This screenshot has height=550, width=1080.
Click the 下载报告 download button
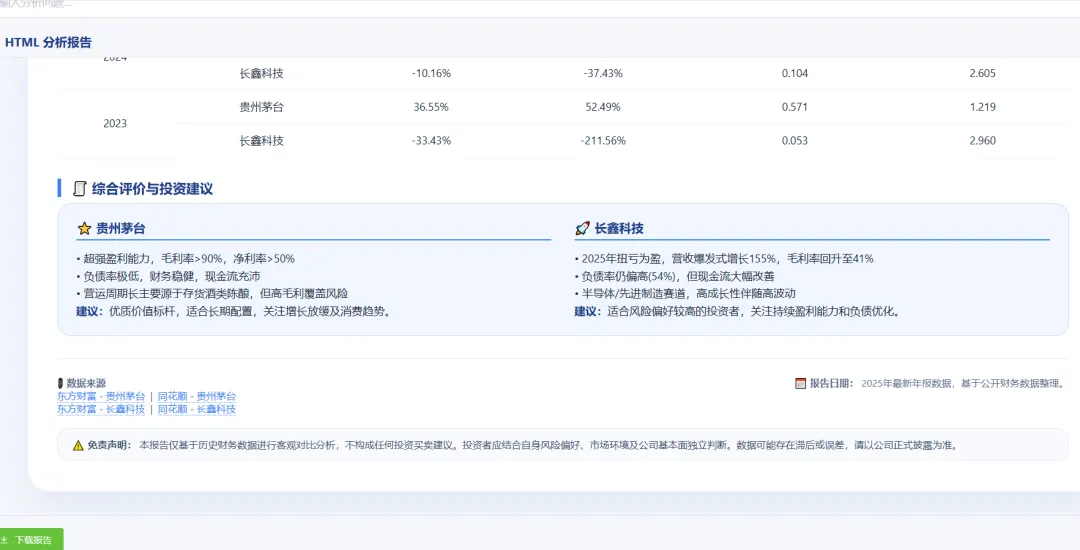click(31, 540)
